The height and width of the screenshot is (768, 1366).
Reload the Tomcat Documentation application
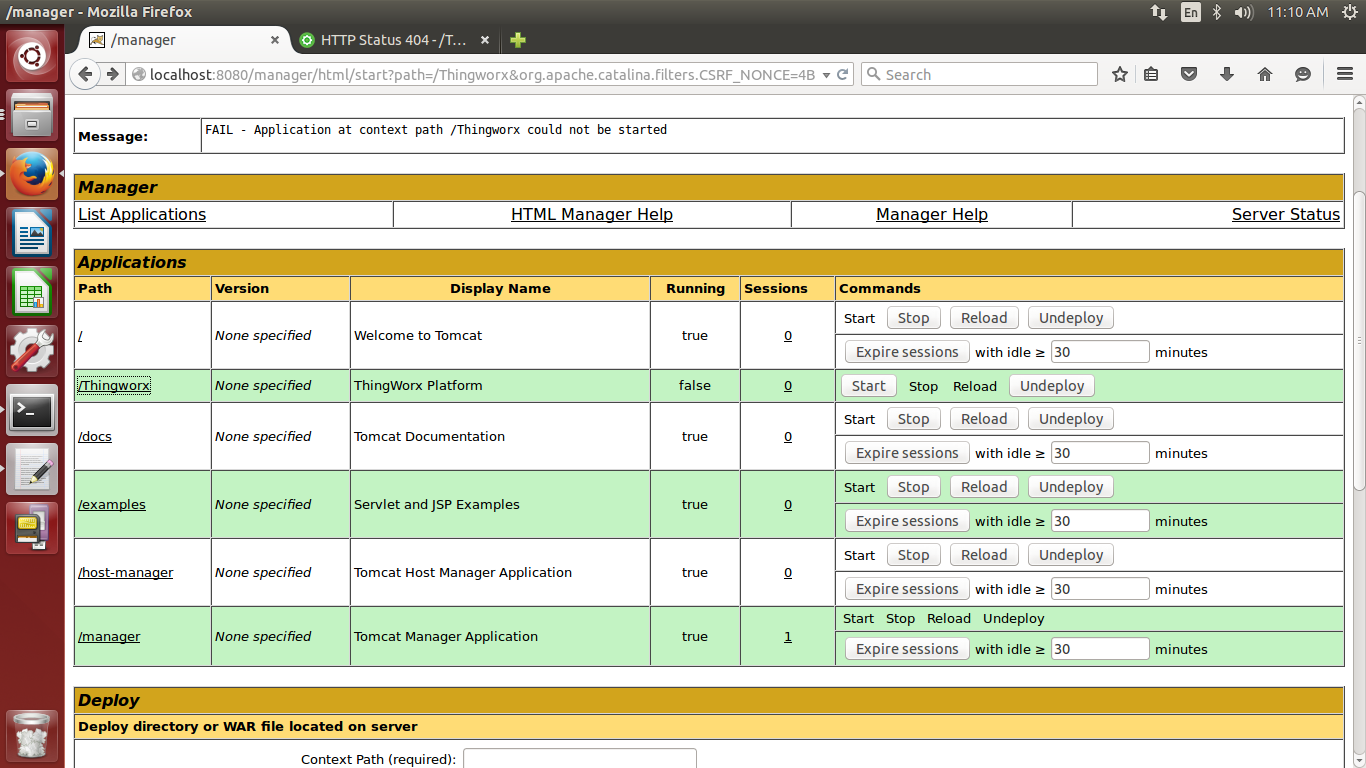[984, 419]
